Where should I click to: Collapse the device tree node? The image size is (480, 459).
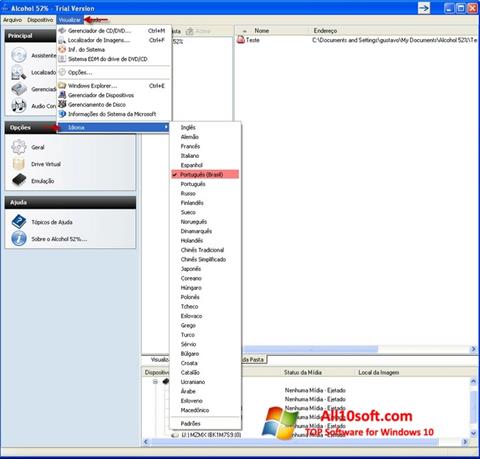[155, 381]
